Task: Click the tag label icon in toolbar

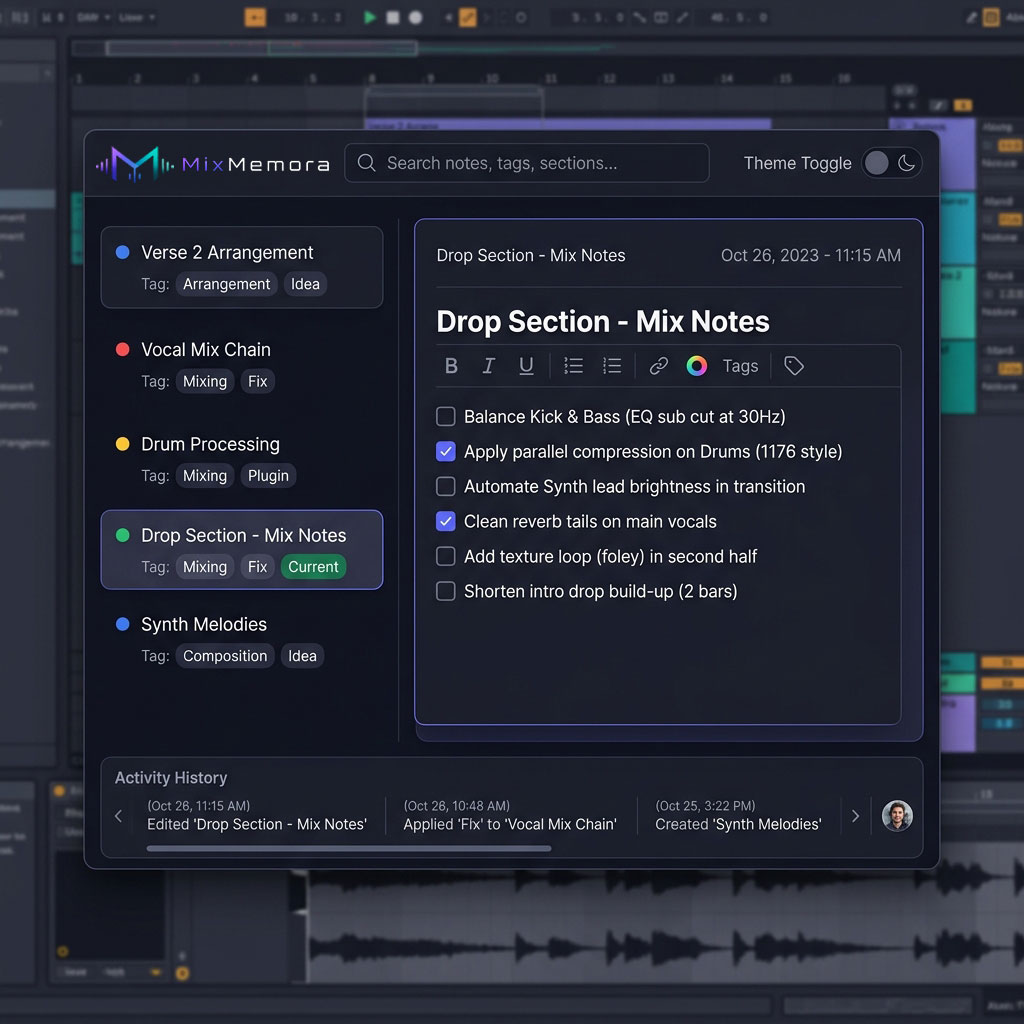Action: [793, 366]
